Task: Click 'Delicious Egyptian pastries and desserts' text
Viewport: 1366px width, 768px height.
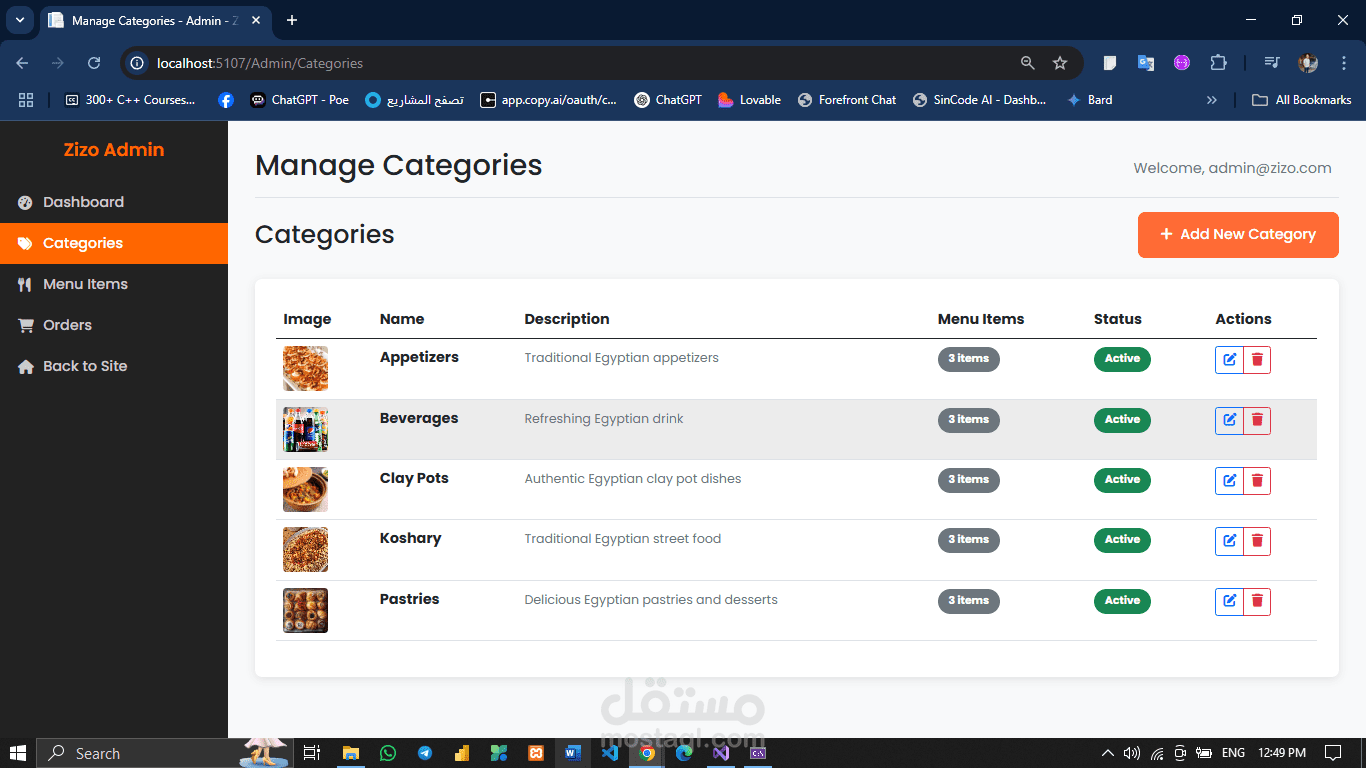Action: 651,600
